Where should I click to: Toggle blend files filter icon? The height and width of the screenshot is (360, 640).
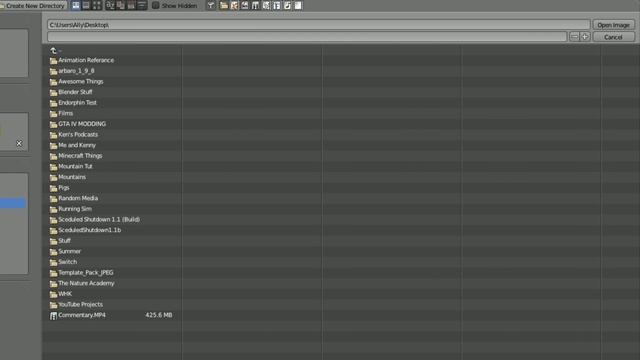point(234,5)
